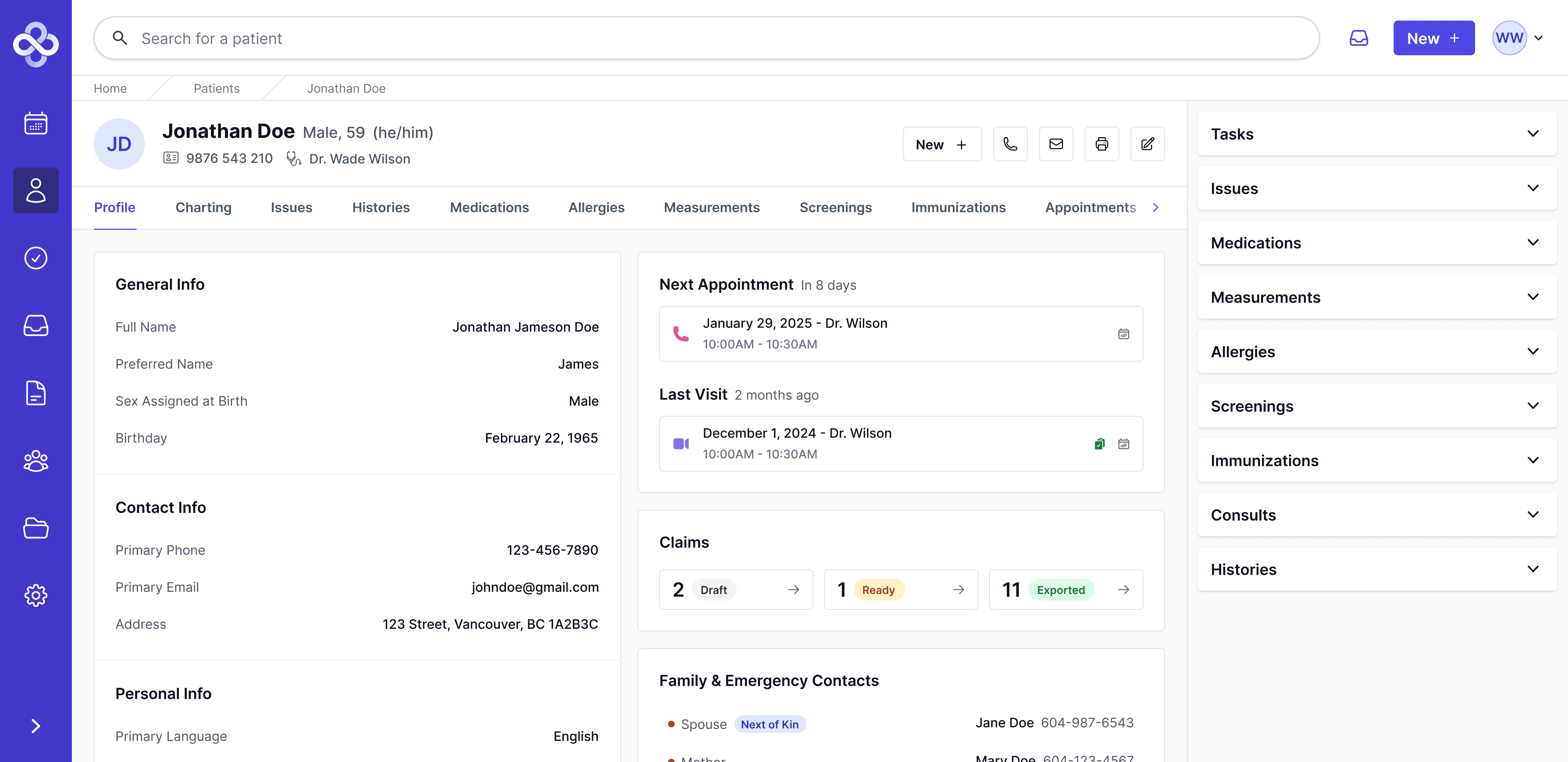Open the tasks checkmark icon in sidebar

[x=36, y=258]
